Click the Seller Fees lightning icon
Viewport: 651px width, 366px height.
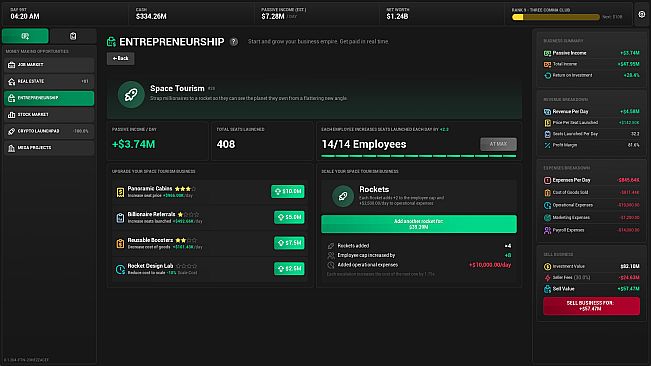(x=547, y=278)
